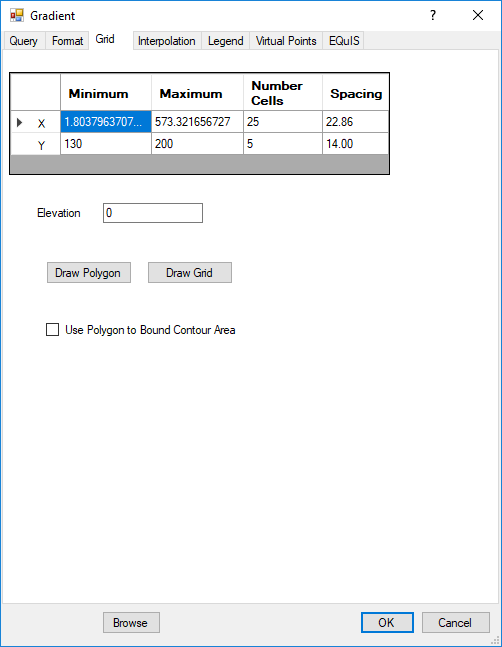Click the X row selector arrow
502x647 pixels.
(19, 122)
